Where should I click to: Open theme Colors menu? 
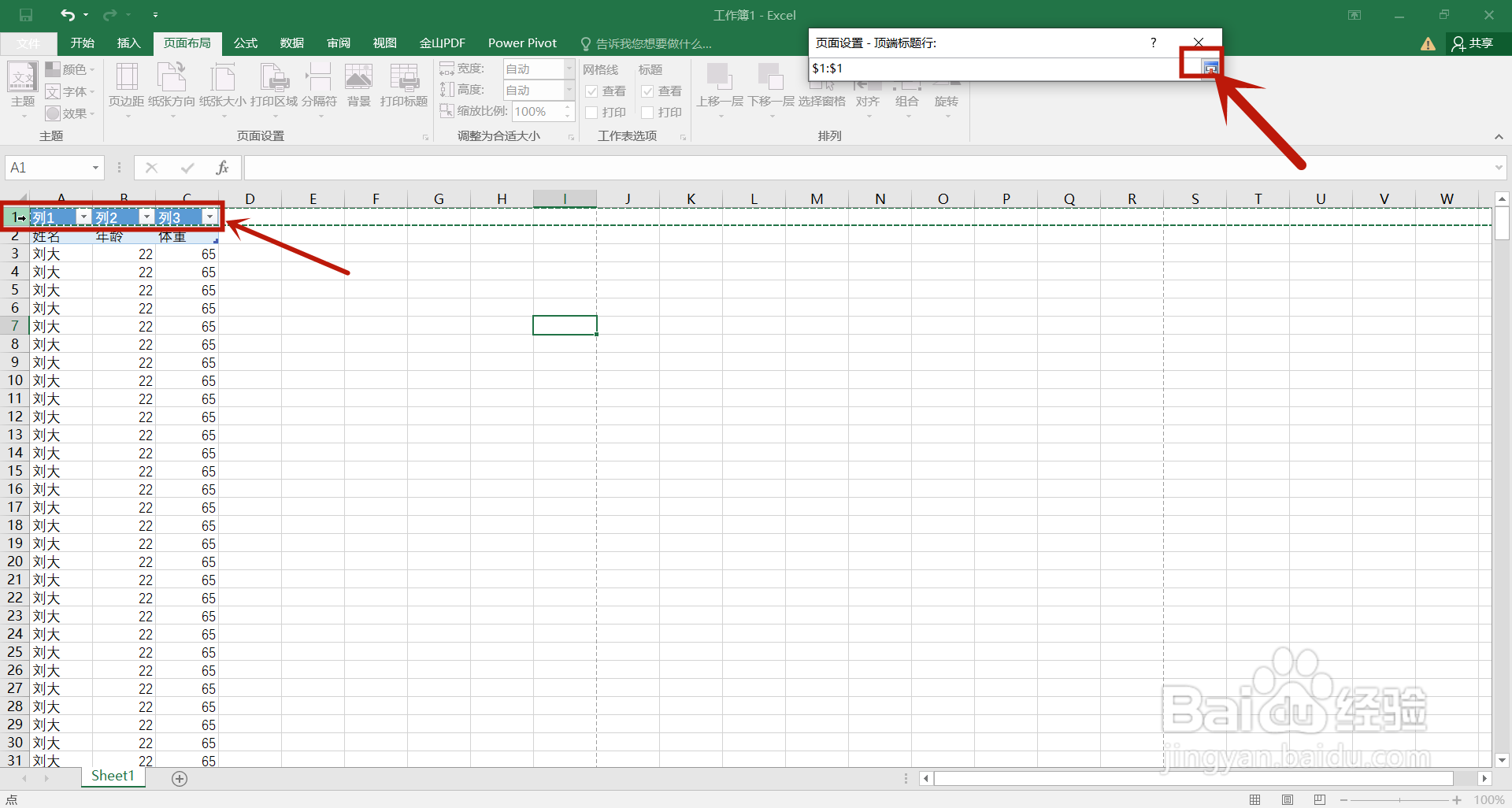[x=69, y=69]
